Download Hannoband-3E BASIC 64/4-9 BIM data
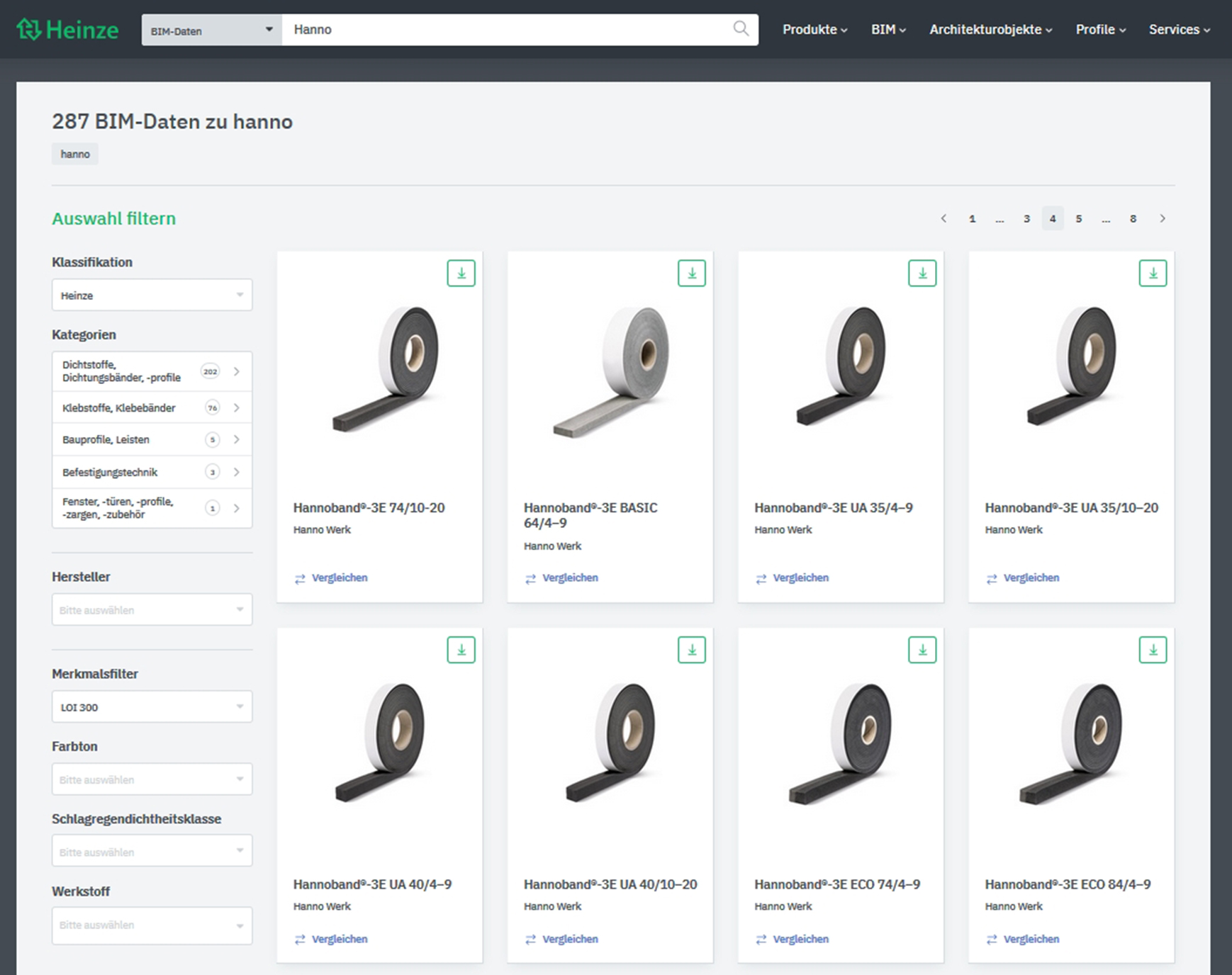 tap(691, 274)
